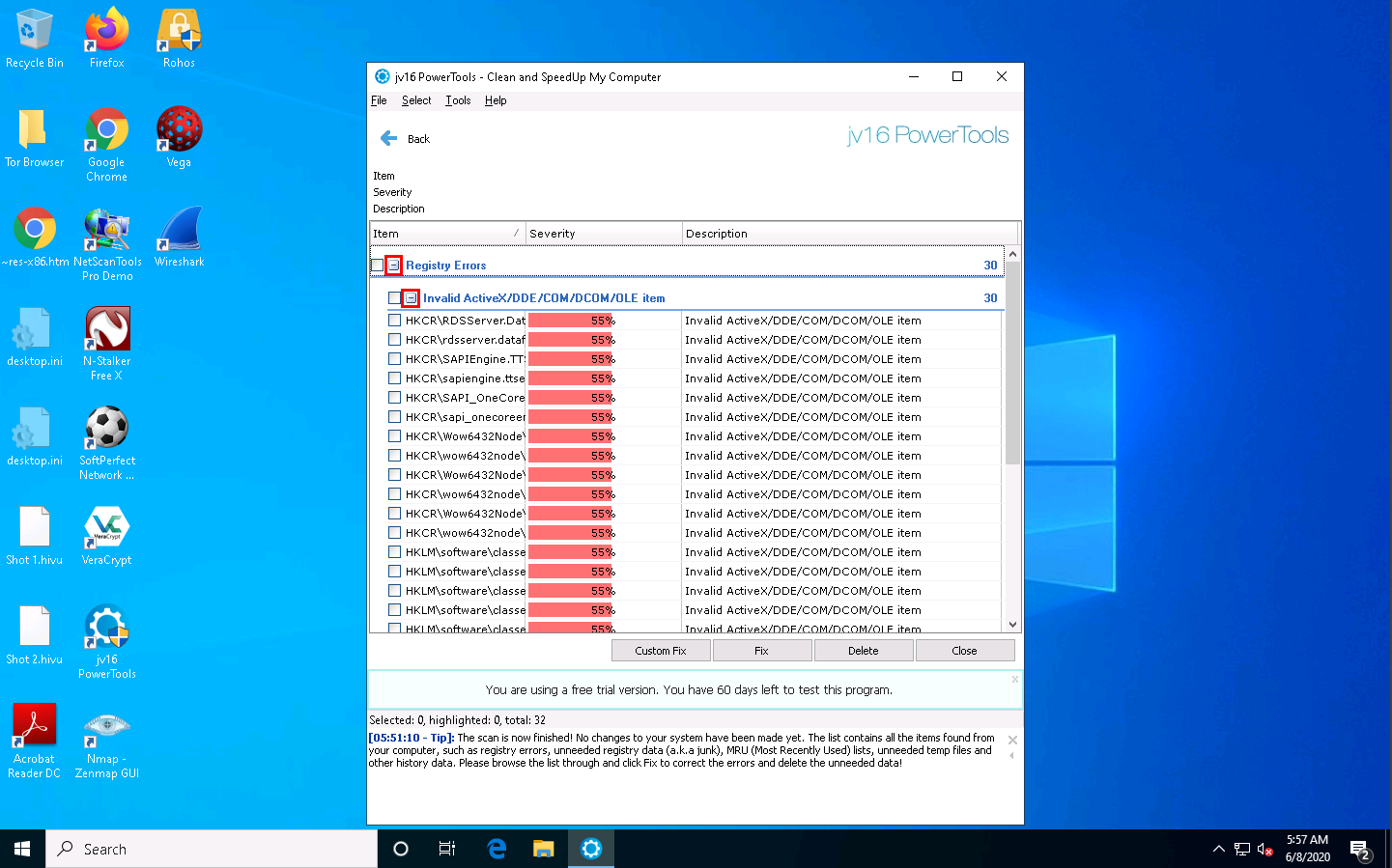This screenshot has height=868, width=1392.
Task: Open the Select menu
Action: coord(416,100)
